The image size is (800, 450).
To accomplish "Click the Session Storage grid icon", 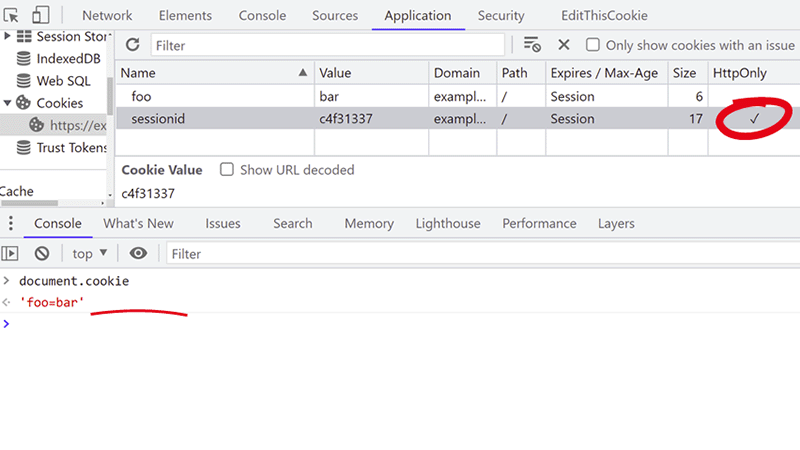I will tap(23, 36).
